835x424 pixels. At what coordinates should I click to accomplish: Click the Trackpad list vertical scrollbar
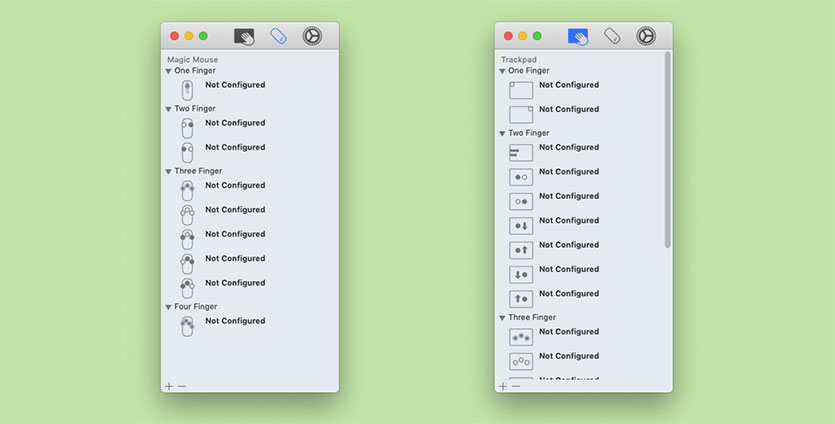point(667,150)
